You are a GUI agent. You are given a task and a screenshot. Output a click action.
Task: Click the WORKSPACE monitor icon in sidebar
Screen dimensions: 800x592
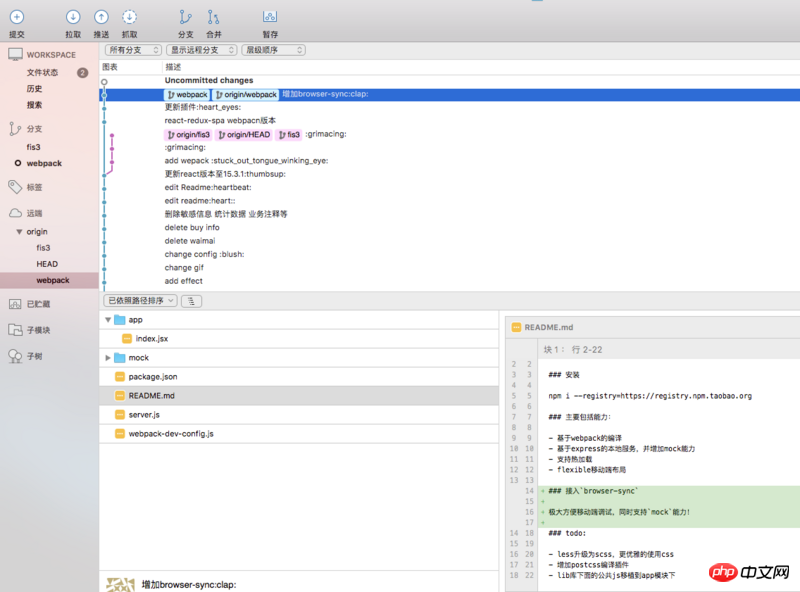click(x=15, y=54)
